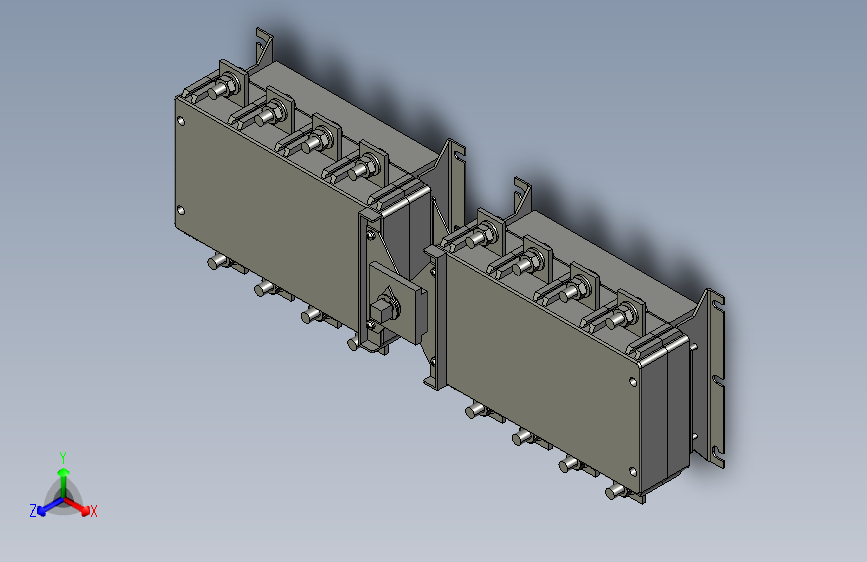Select the right enclosure's large front panel
The height and width of the screenshot is (562, 867).
[541, 373]
